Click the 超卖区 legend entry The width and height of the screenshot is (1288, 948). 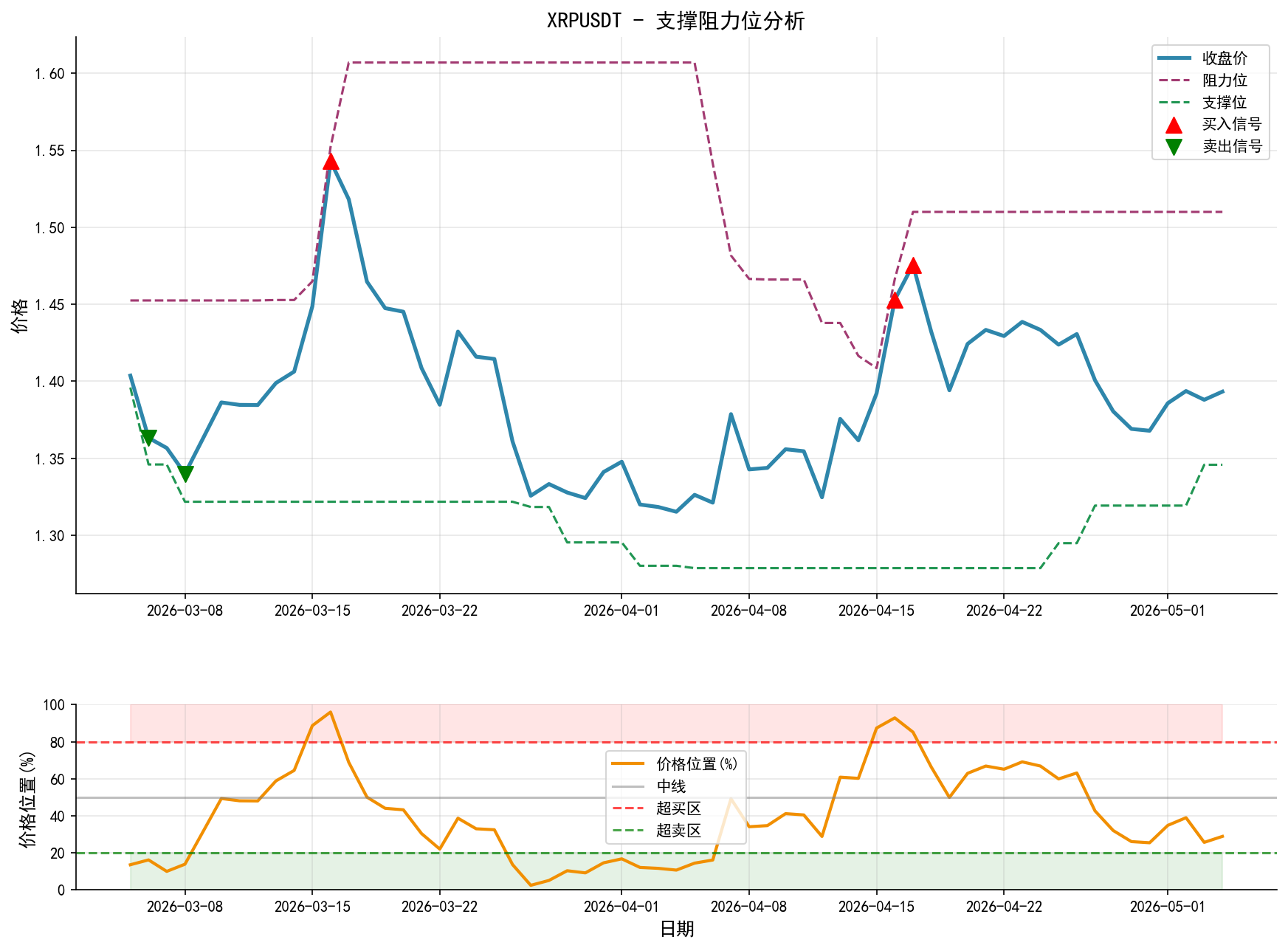click(657, 831)
